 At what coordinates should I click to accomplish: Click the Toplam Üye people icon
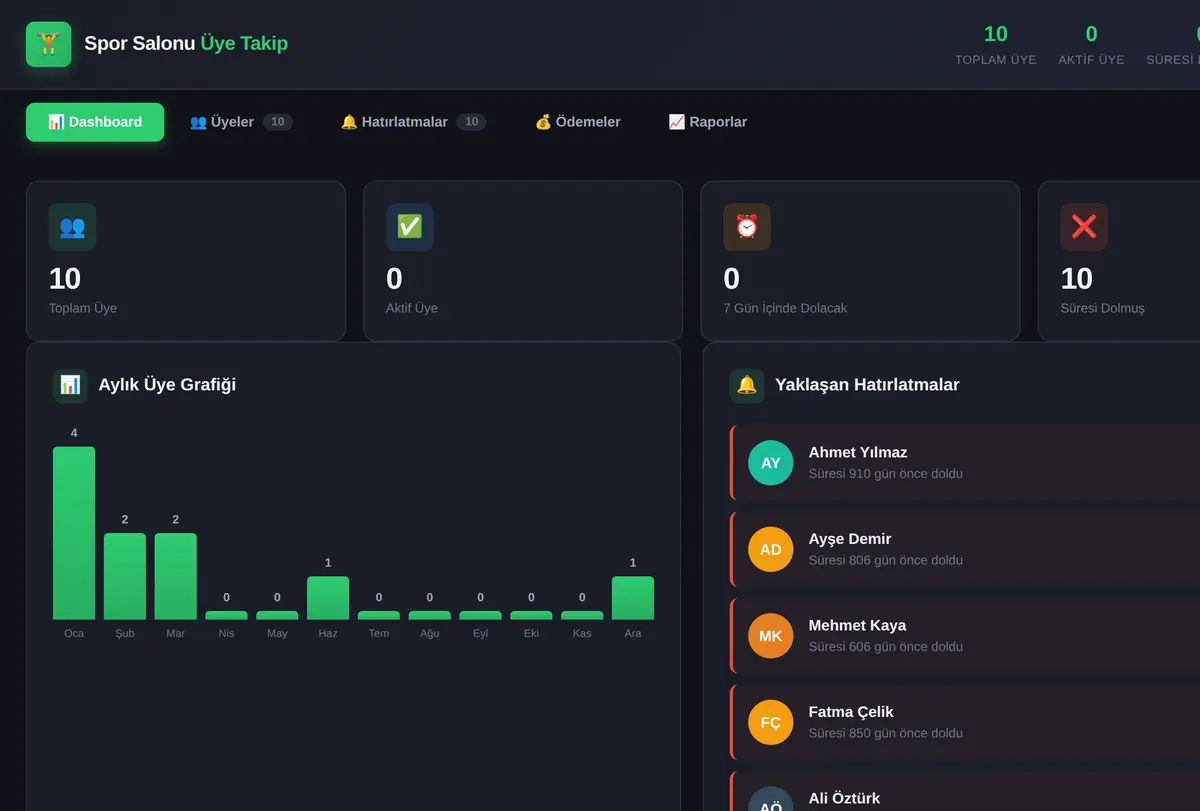point(72,227)
